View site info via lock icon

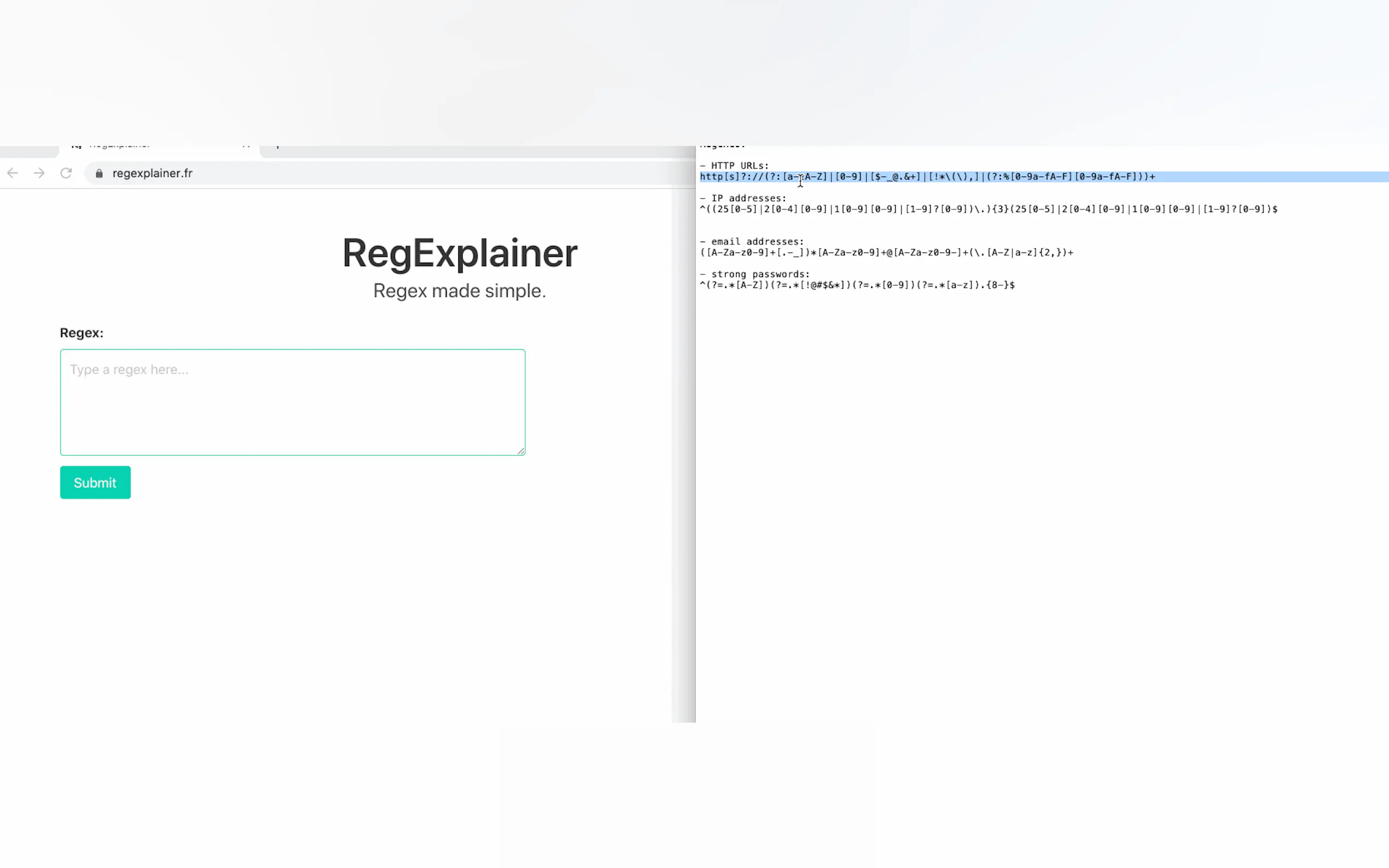pos(100,173)
